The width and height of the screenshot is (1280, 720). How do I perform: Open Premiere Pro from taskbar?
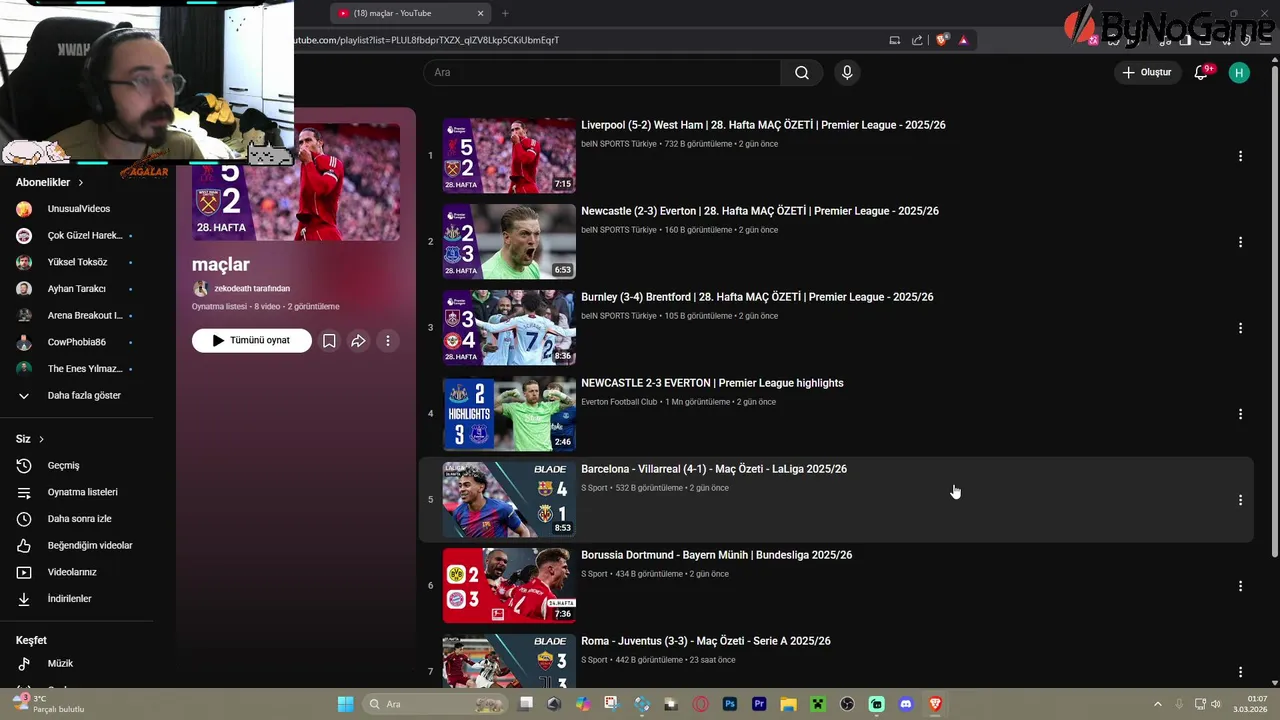pyautogui.click(x=759, y=704)
